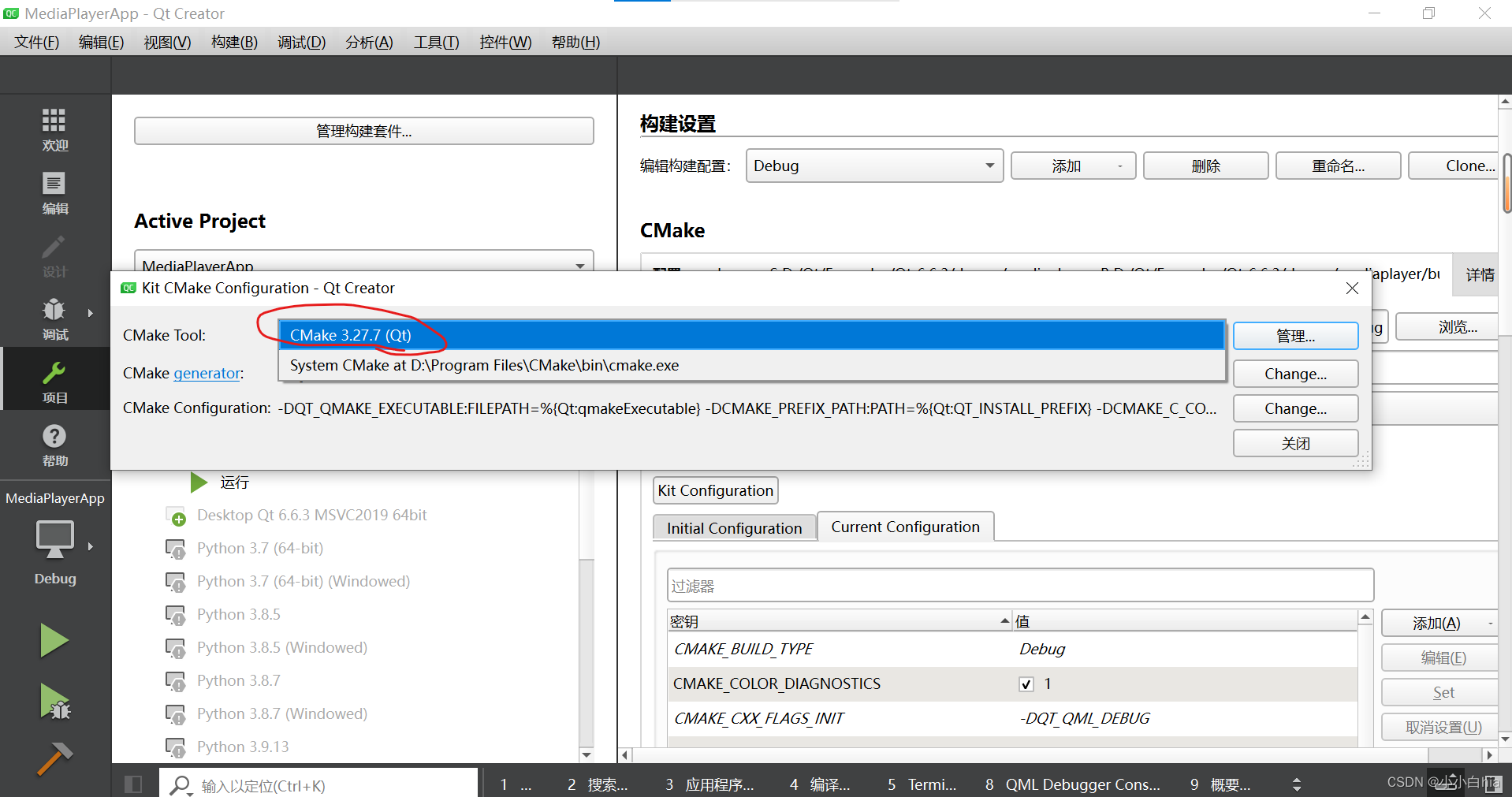Open Debug mode from the sidebar
This screenshot has width=1512, height=797.
point(54,319)
